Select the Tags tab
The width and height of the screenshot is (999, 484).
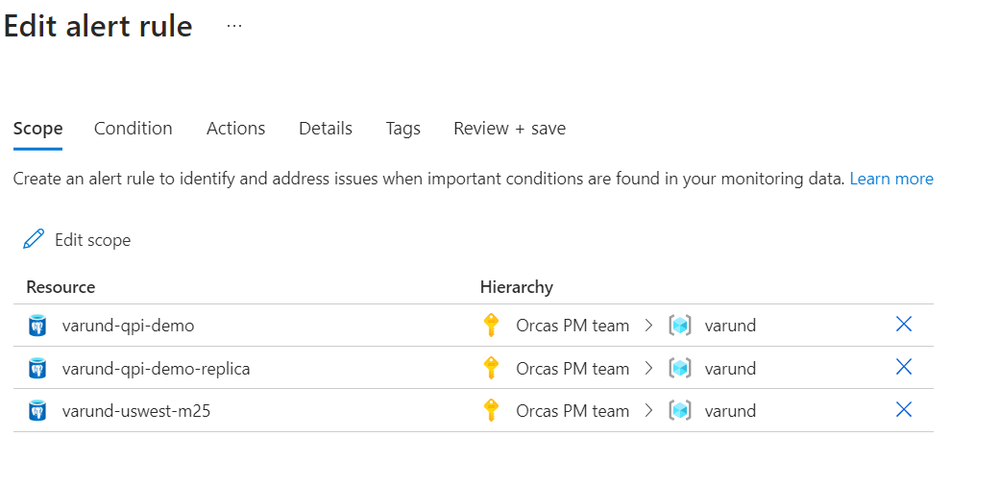click(x=403, y=128)
